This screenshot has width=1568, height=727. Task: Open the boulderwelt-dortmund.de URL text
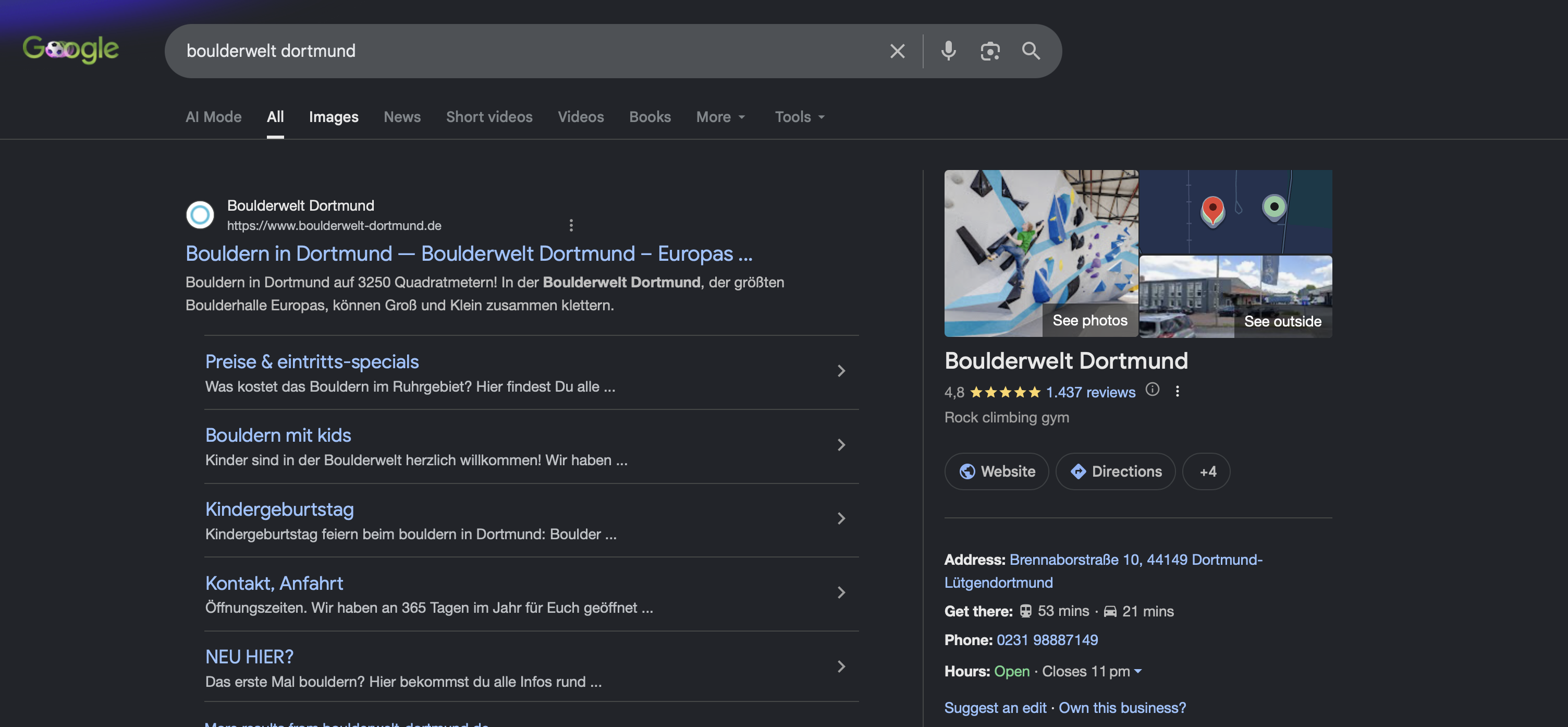click(x=334, y=226)
